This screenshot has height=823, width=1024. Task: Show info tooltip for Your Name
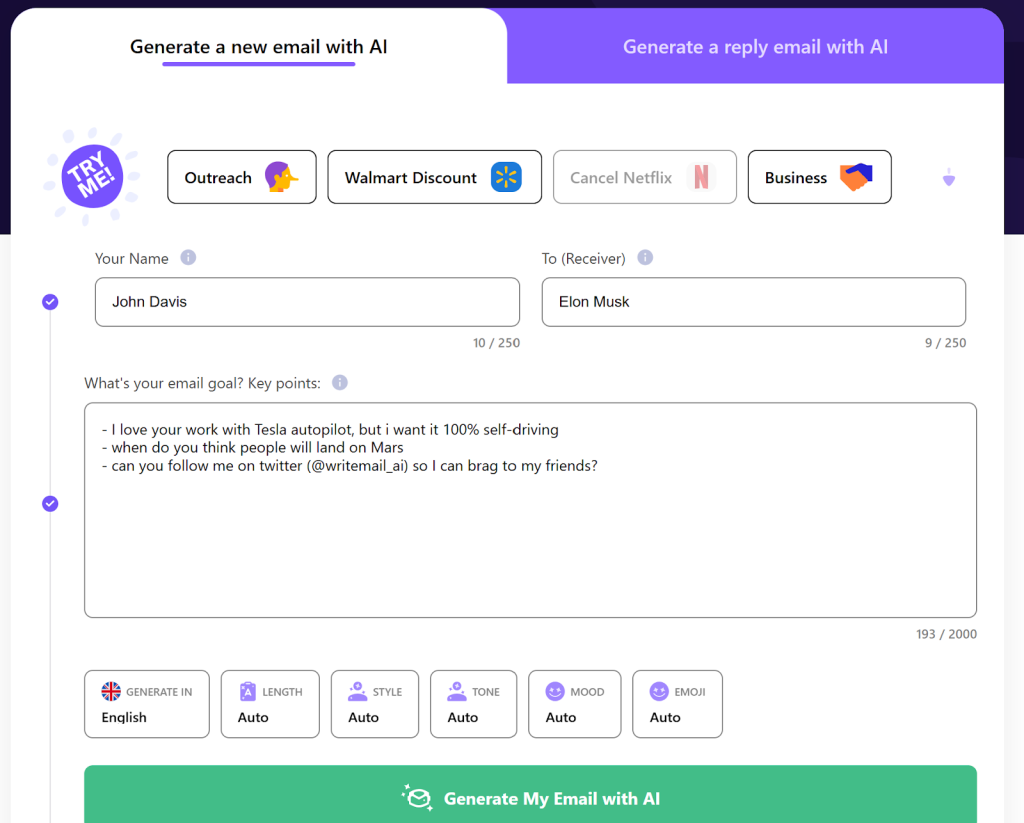[188, 257]
